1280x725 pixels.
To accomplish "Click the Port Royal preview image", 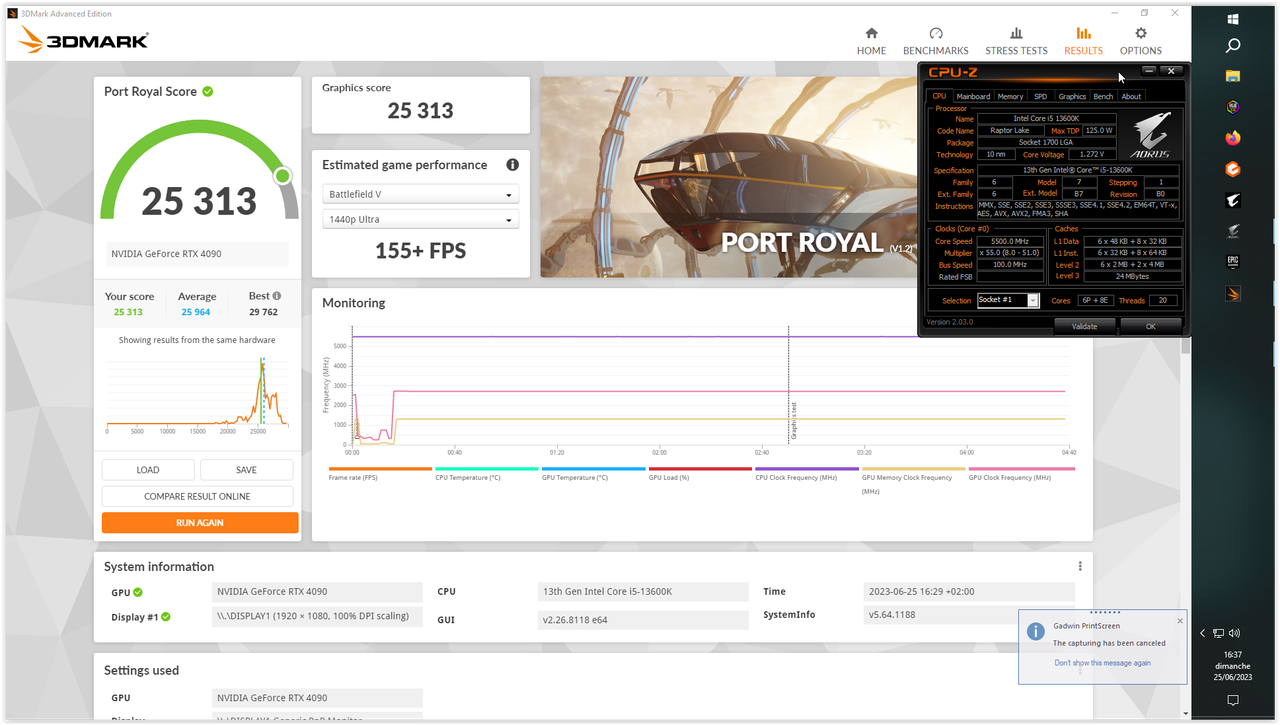I will (729, 177).
